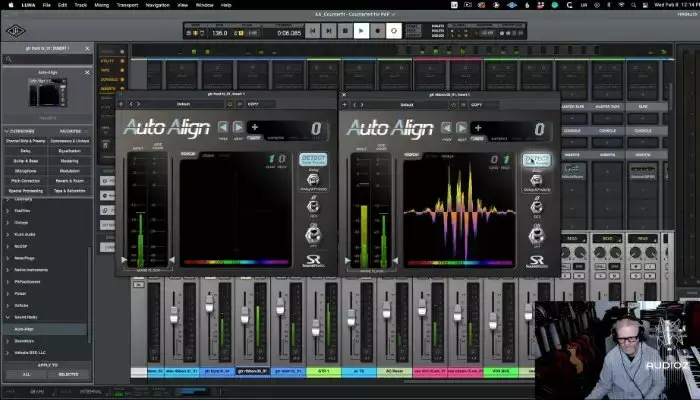Screen dimensions: 700x400
Task: Click the browser search magnifier icon
Action: pyautogui.click(x=8, y=59)
